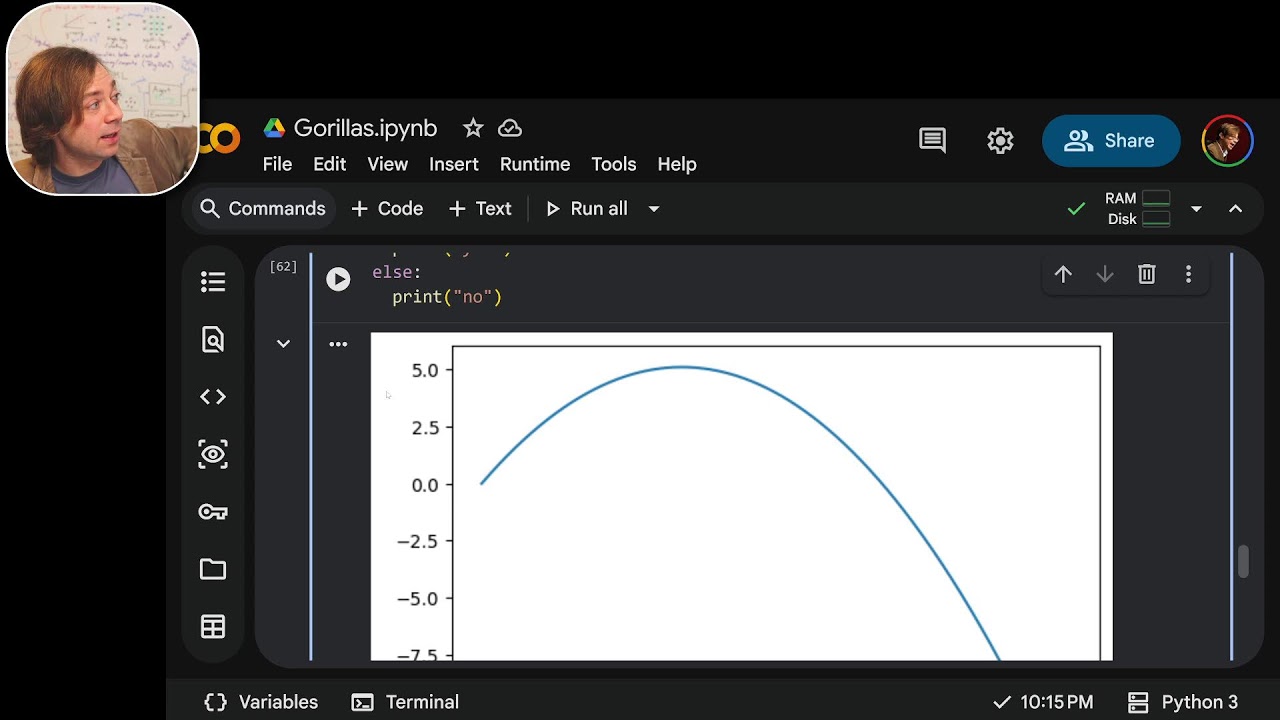Viewport: 1280px width, 720px height.
Task: Open Find and replace sidebar icon
Action: click(213, 340)
